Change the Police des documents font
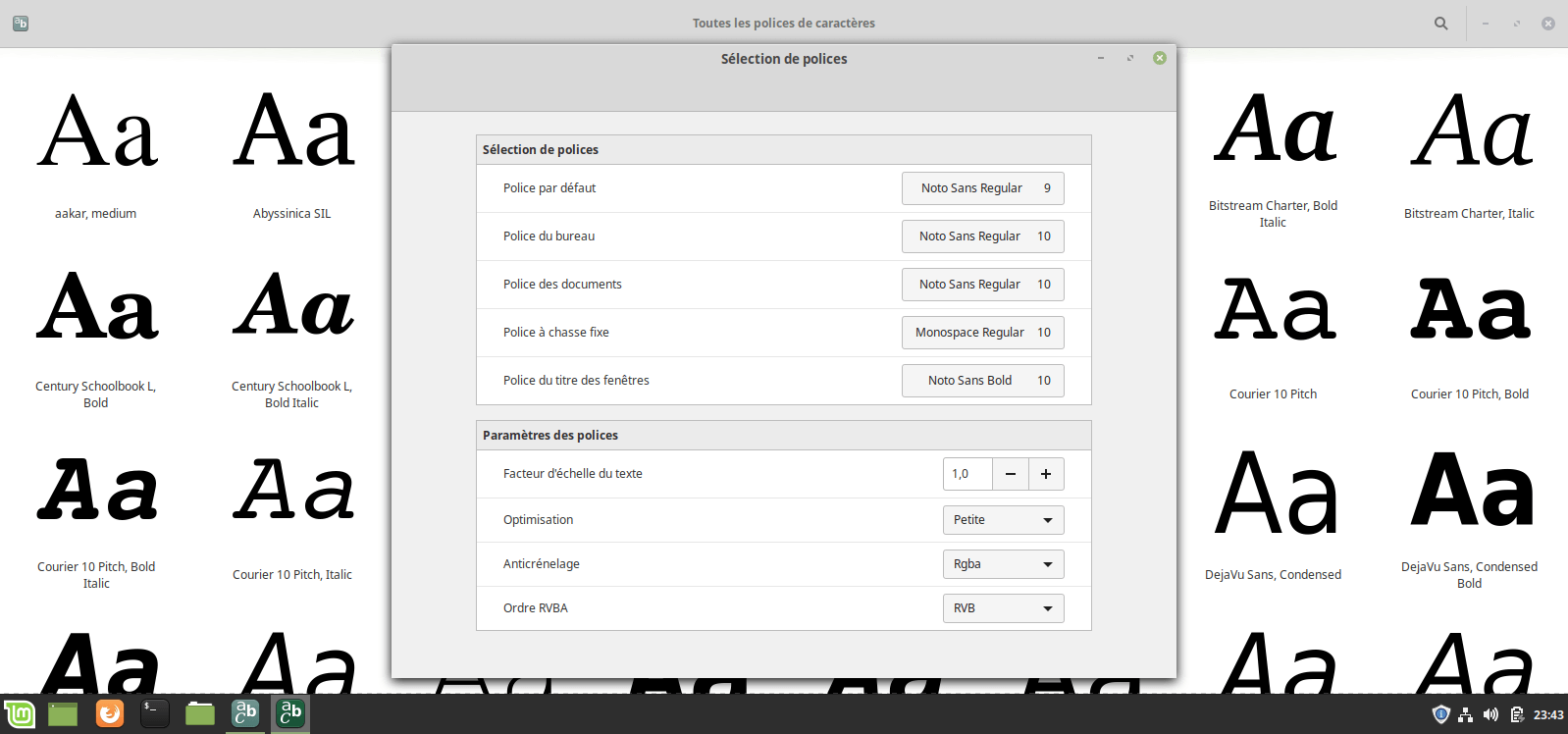Viewport: 1568px width, 734px height. click(983, 285)
